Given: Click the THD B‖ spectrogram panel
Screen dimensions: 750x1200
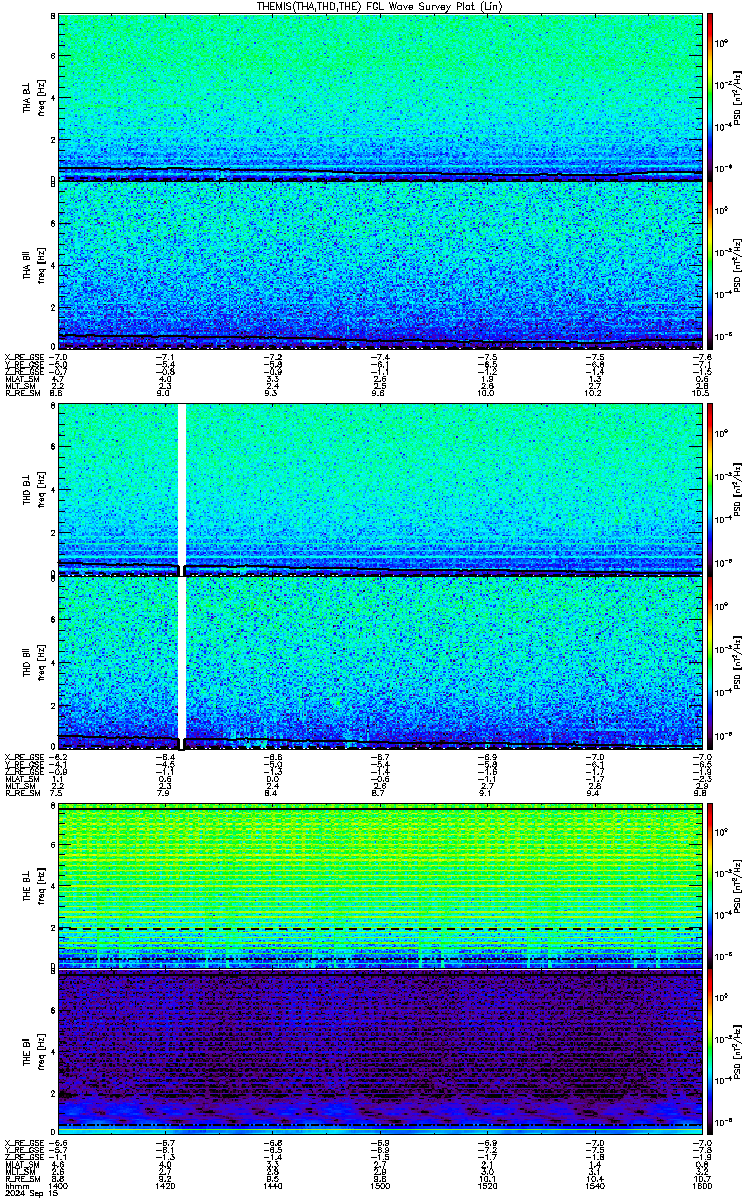Looking at the screenshot, I should coord(381,663).
